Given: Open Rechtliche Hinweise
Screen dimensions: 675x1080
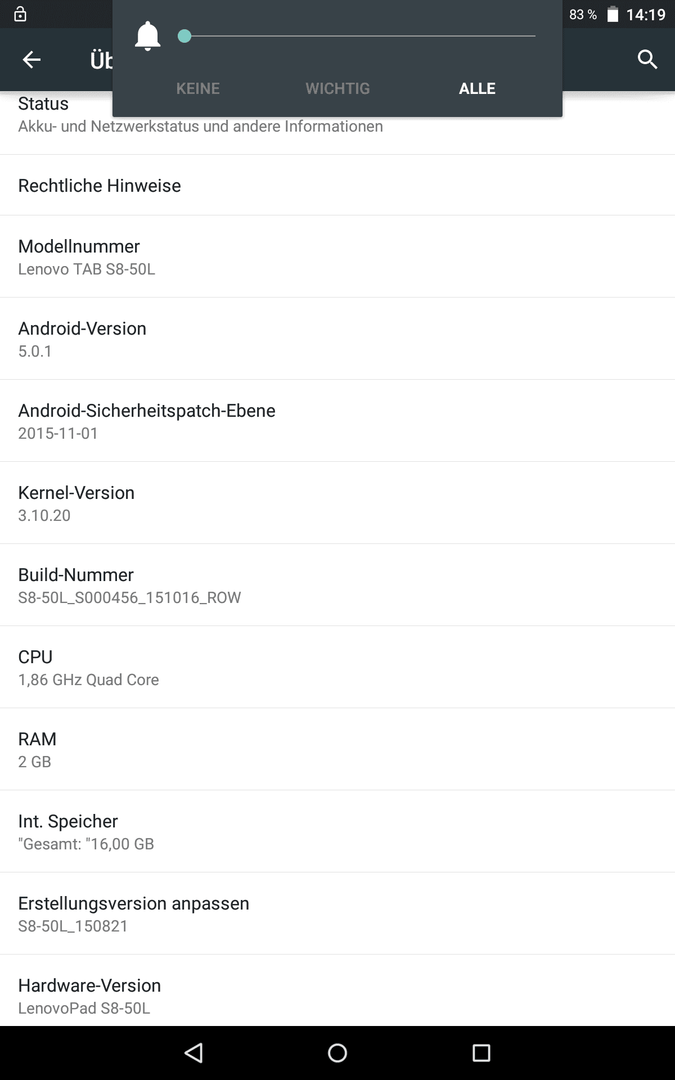Looking at the screenshot, I should [x=338, y=185].
